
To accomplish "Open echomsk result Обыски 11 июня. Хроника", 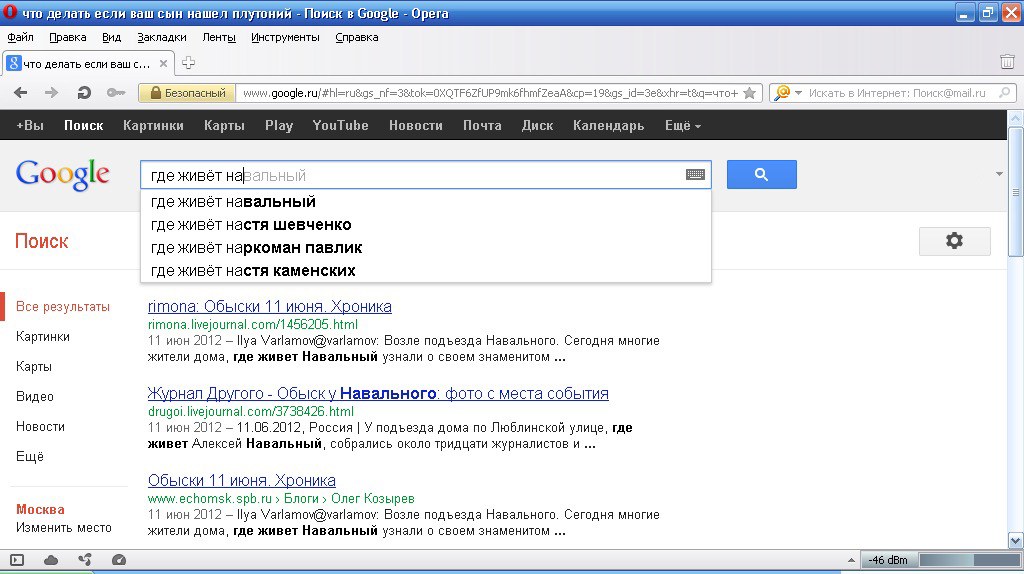I will 242,480.
